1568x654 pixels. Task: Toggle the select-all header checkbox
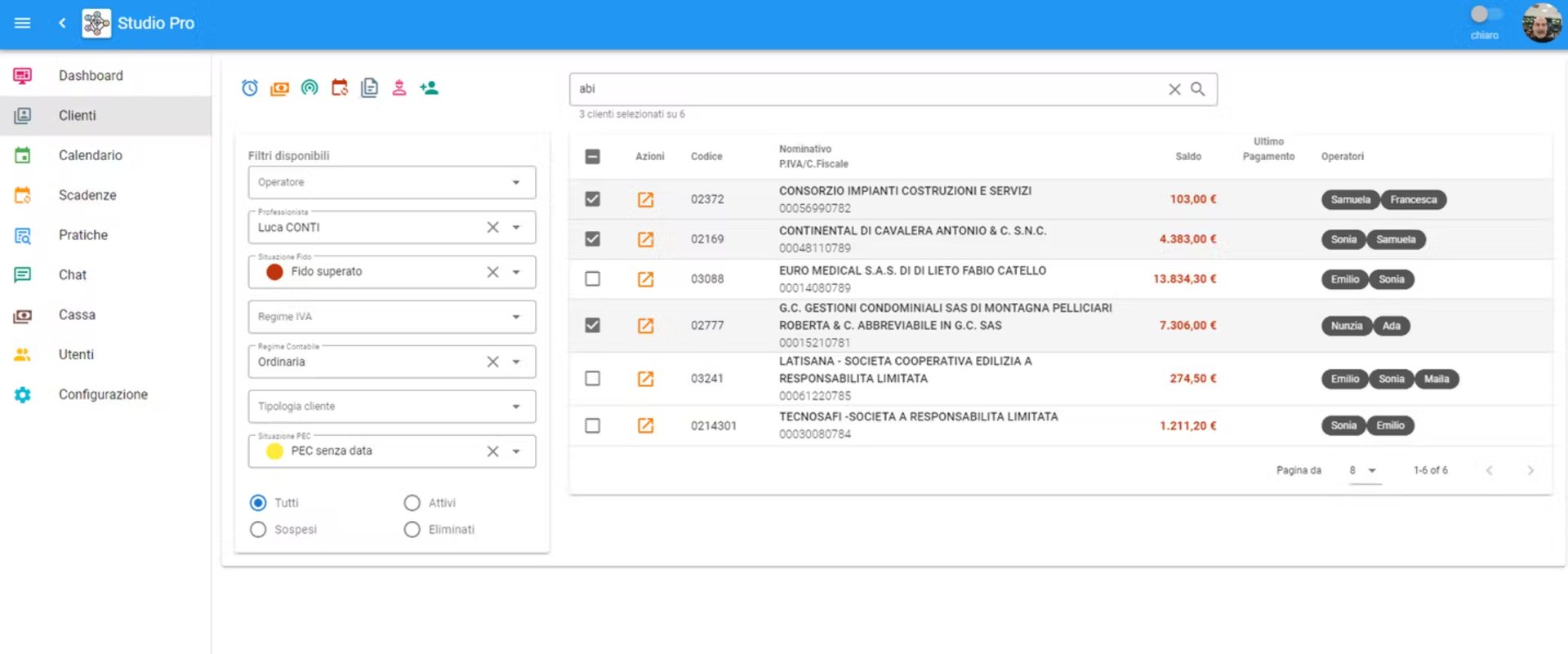(x=593, y=156)
